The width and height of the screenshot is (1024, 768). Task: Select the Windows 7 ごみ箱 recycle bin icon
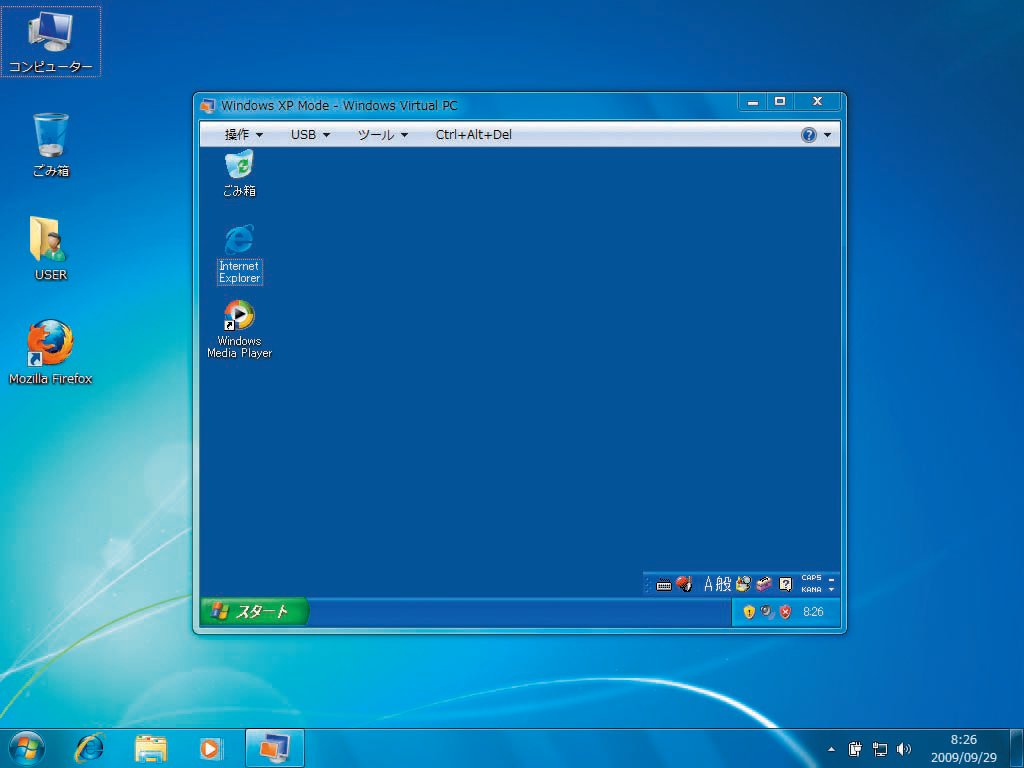coord(51,145)
